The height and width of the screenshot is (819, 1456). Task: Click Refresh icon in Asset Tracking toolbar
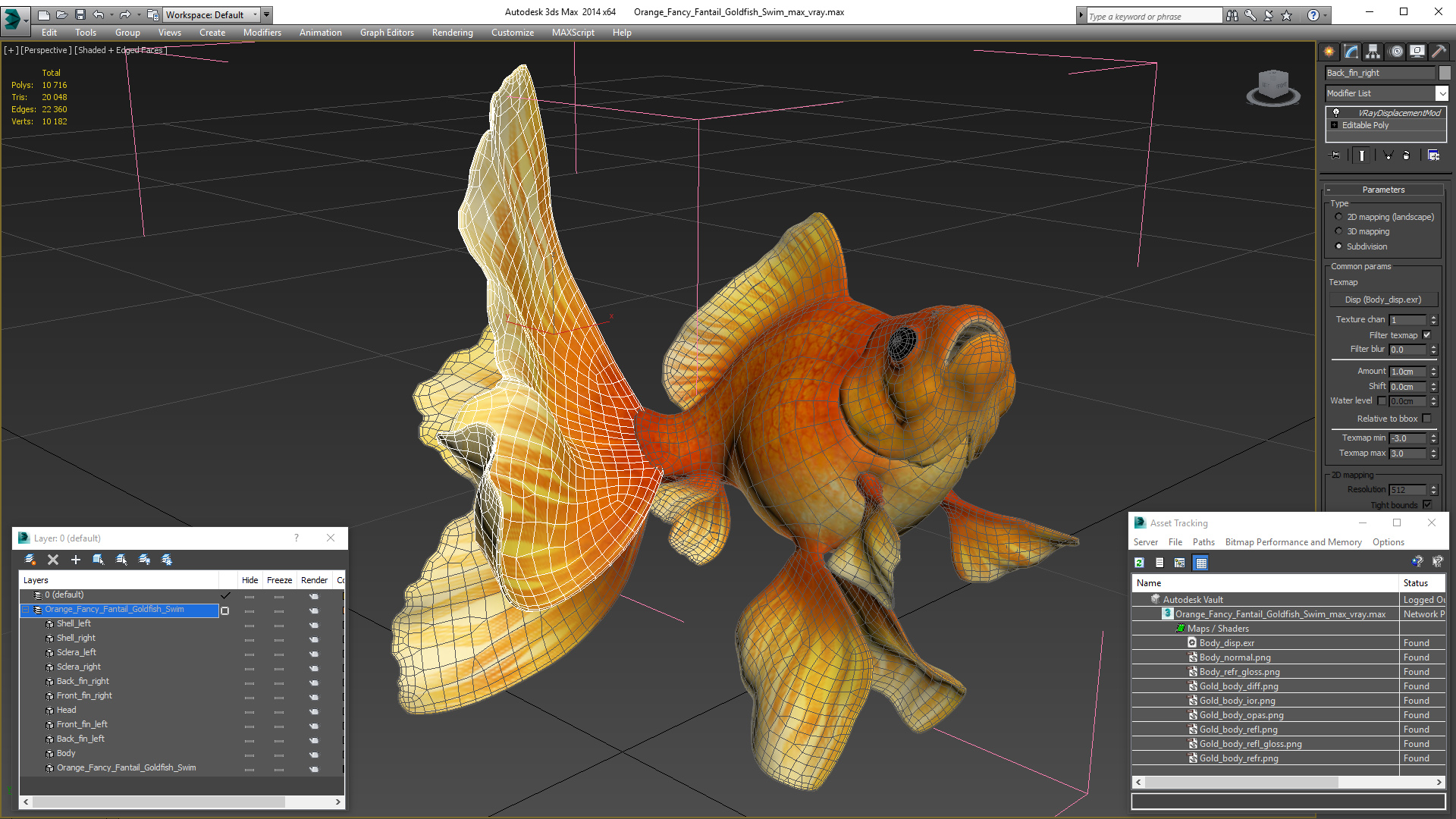pos(1139,563)
